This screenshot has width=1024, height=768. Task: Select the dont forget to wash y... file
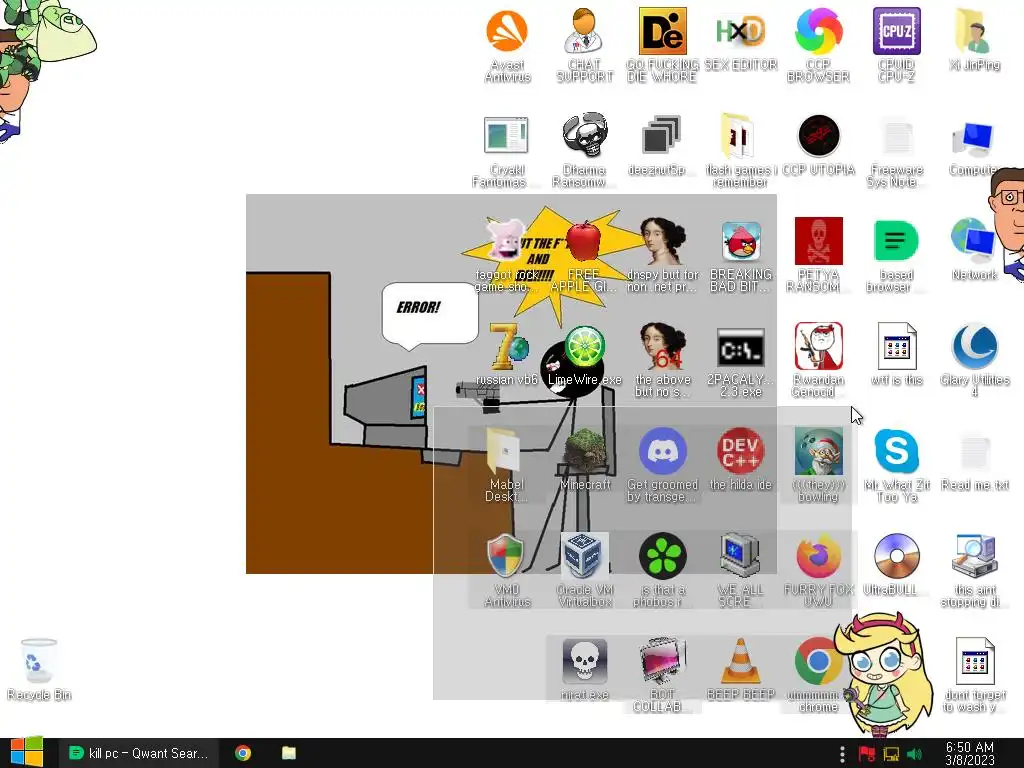pyautogui.click(x=974, y=676)
